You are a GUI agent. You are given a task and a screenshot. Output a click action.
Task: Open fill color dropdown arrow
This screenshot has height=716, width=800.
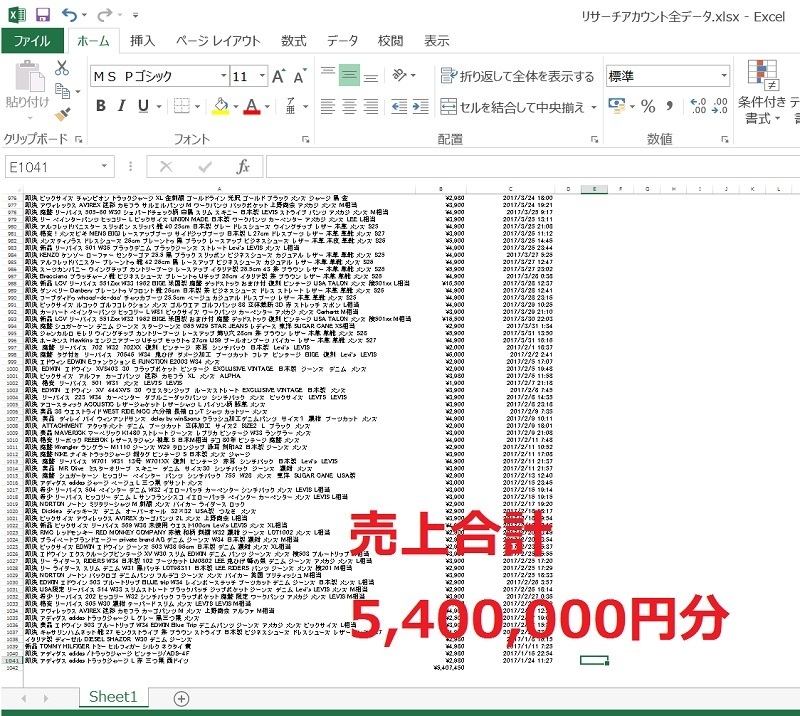pyautogui.click(x=236, y=107)
